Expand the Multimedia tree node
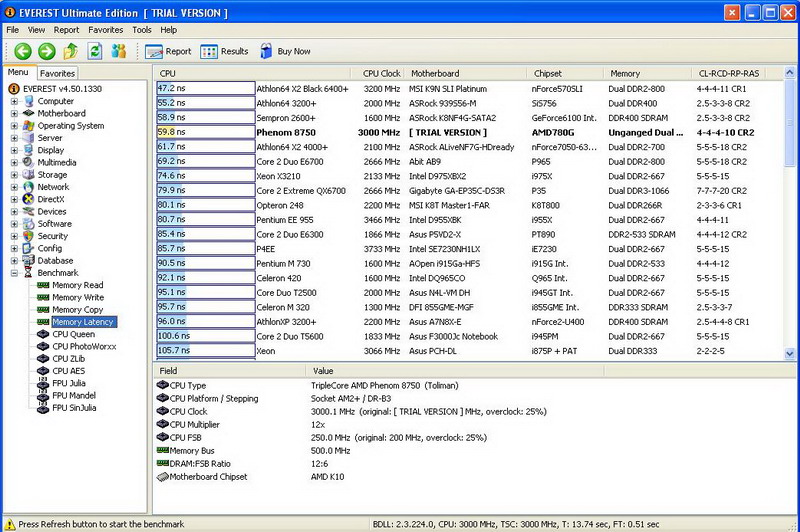The image size is (800, 532). coord(14,163)
